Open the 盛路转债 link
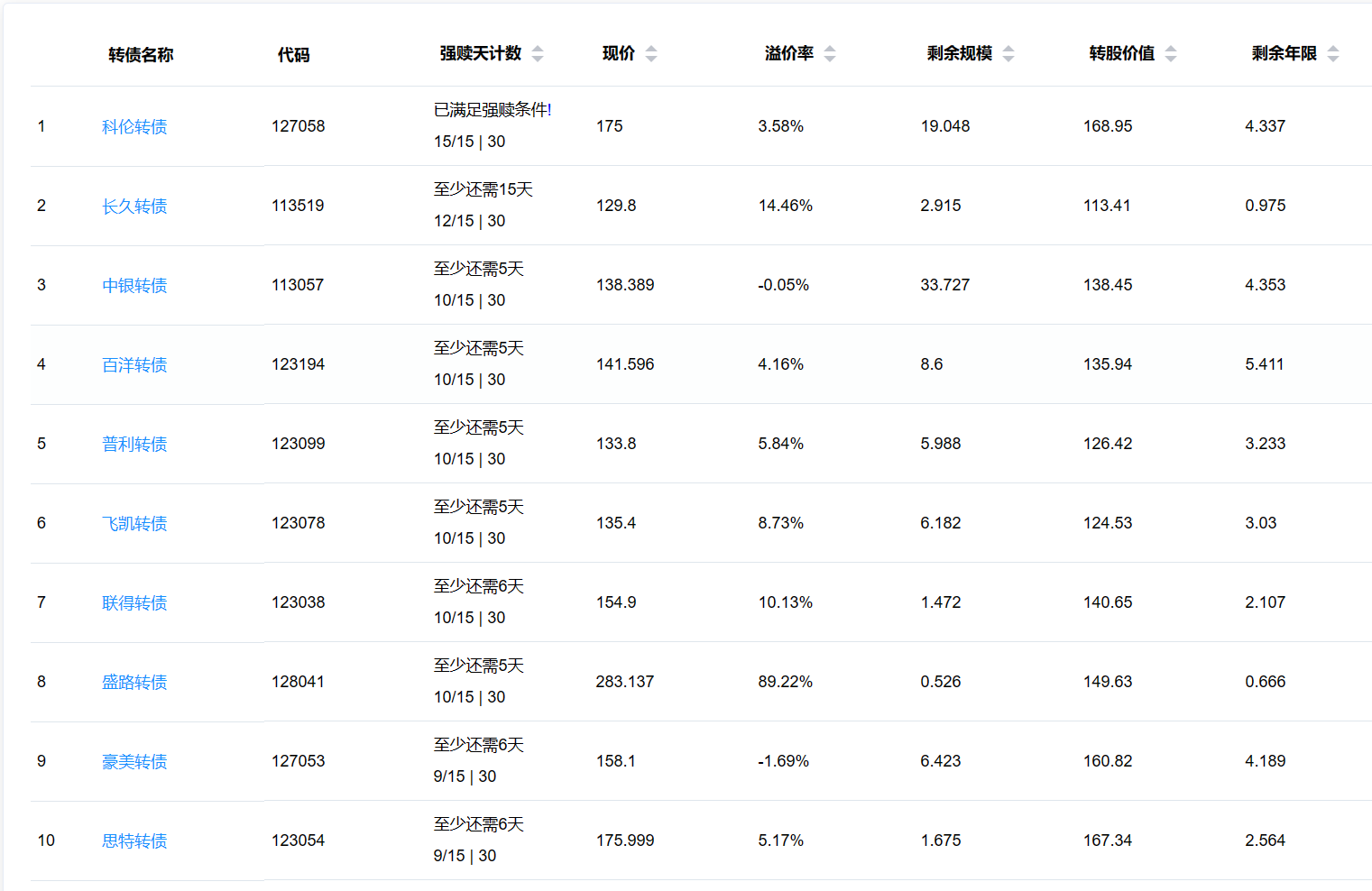The height and width of the screenshot is (891, 1372). point(134,683)
